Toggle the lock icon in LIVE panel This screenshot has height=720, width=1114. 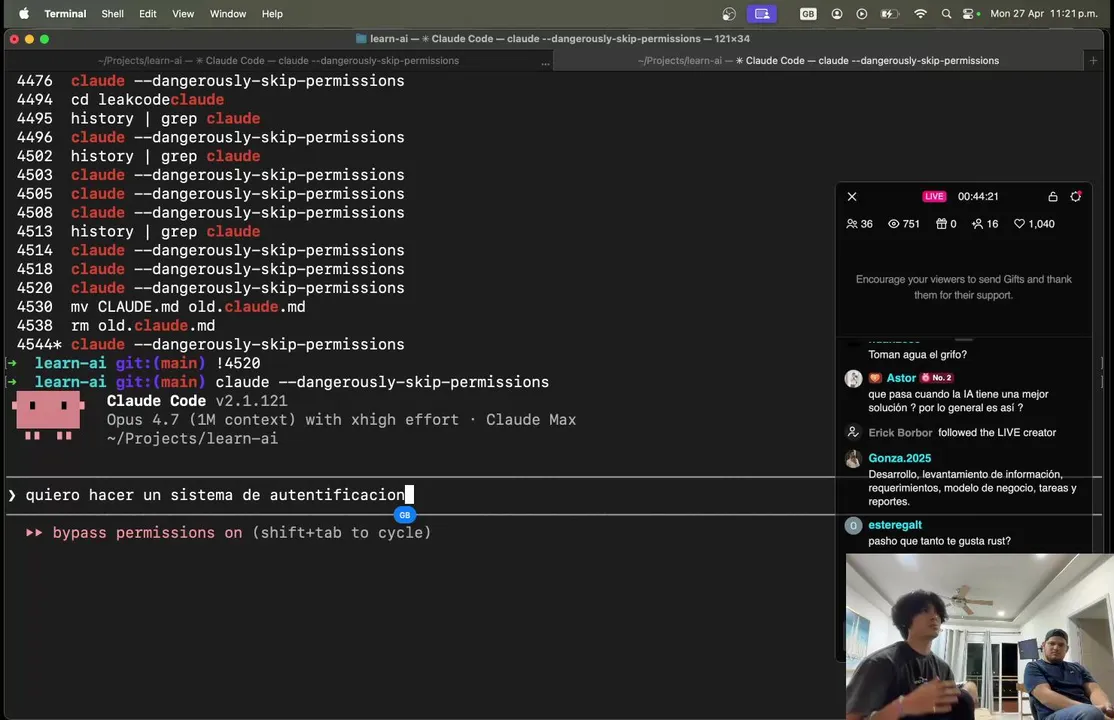pos(1053,196)
